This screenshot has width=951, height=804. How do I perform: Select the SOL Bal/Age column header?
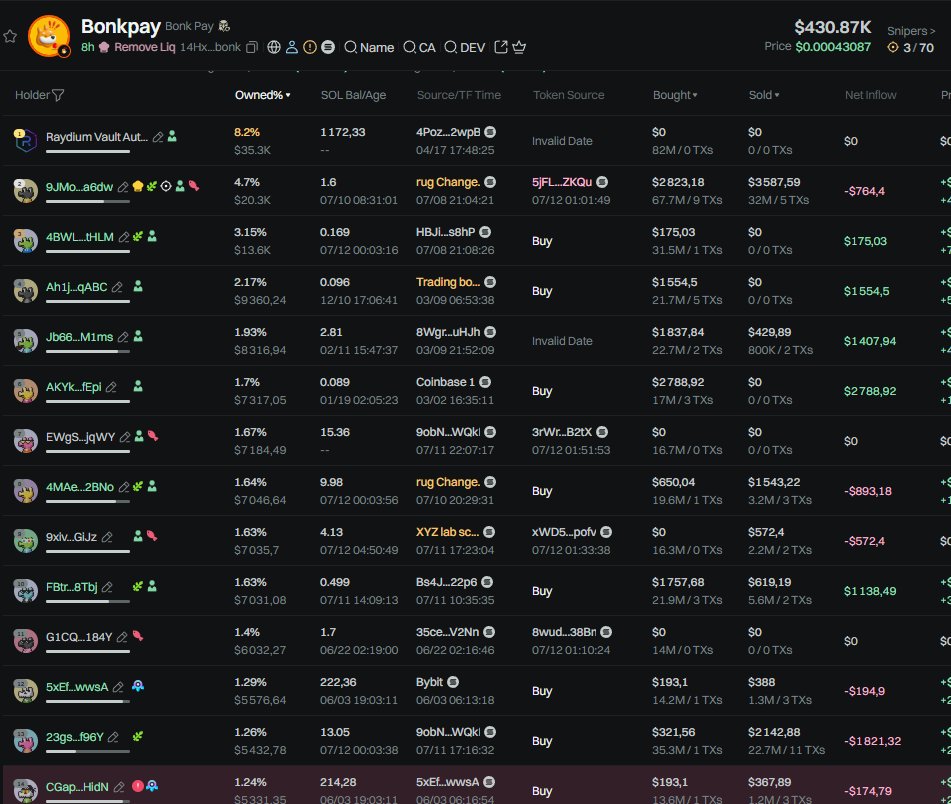coord(353,95)
